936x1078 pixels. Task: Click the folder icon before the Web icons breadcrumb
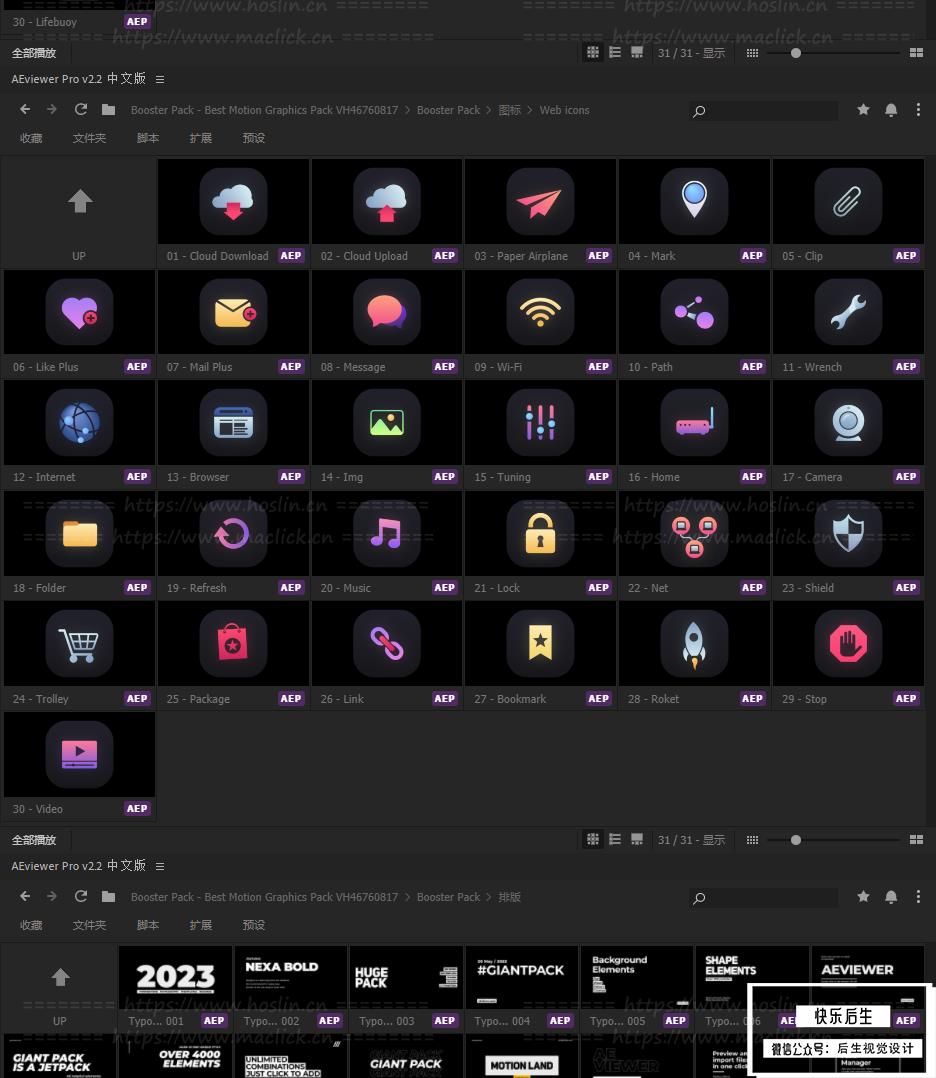(108, 109)
